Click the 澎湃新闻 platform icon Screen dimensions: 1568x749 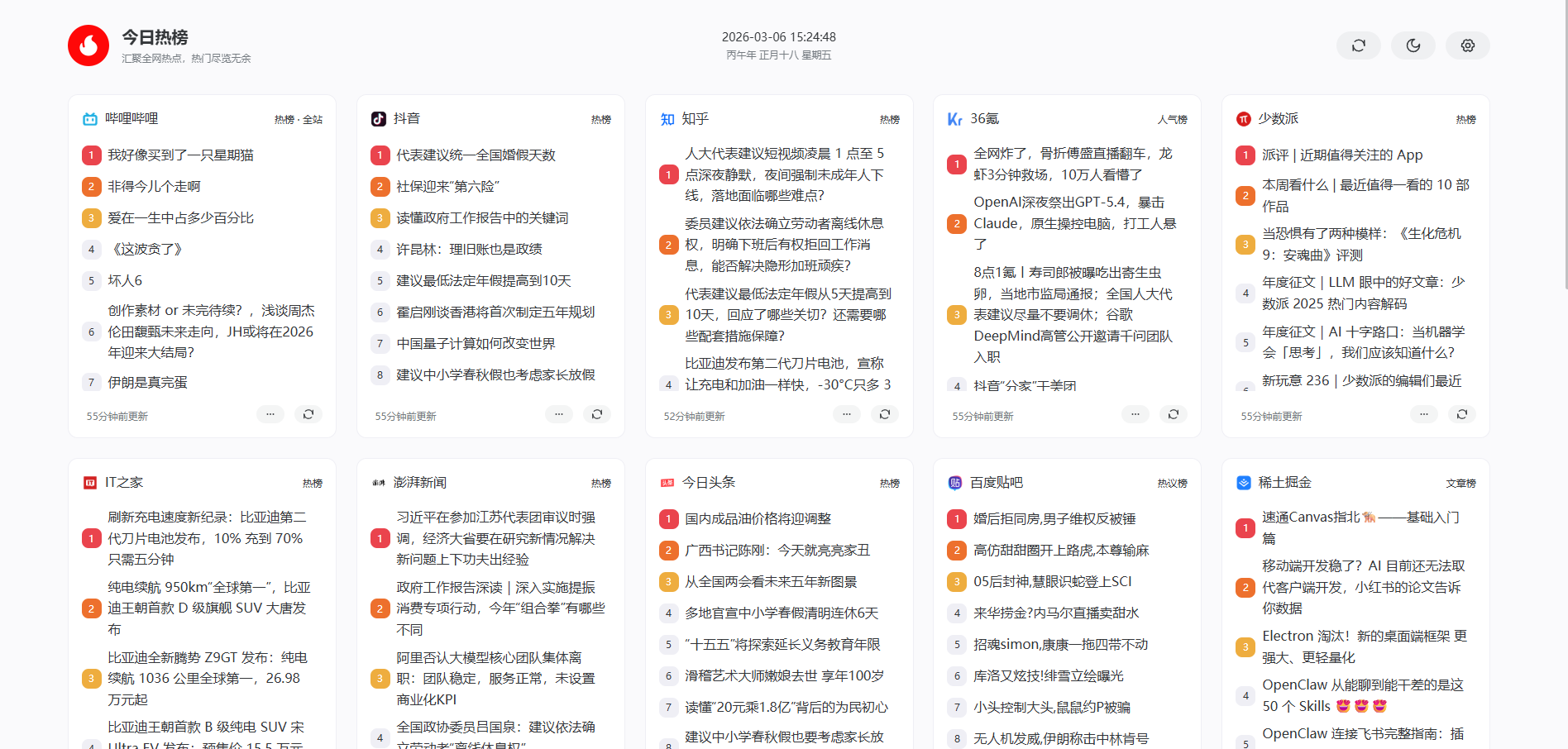point(379,483)
